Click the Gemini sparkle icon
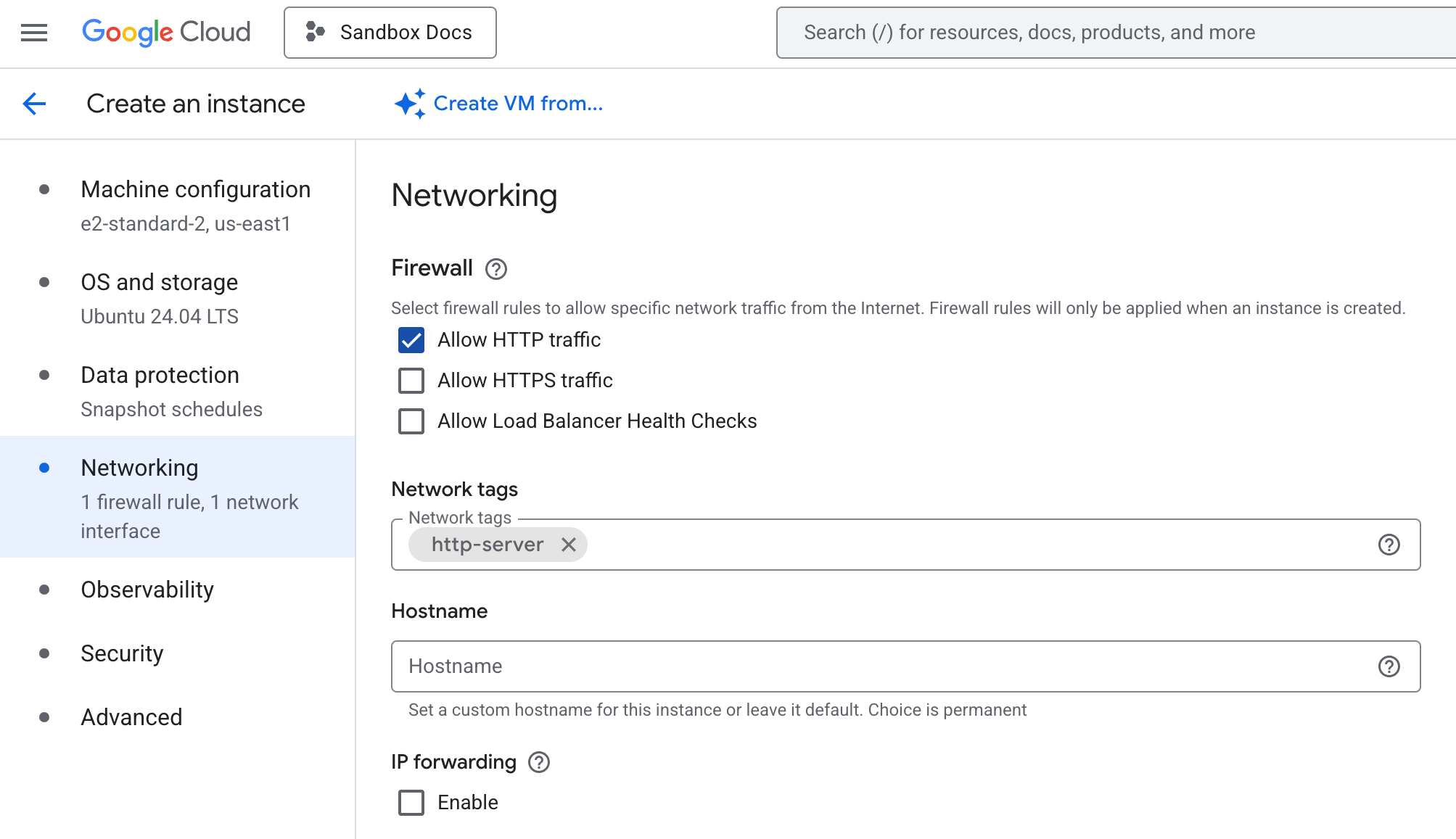Image resolution: width=1456 pixels, height=839 pixels. point(409,103)
